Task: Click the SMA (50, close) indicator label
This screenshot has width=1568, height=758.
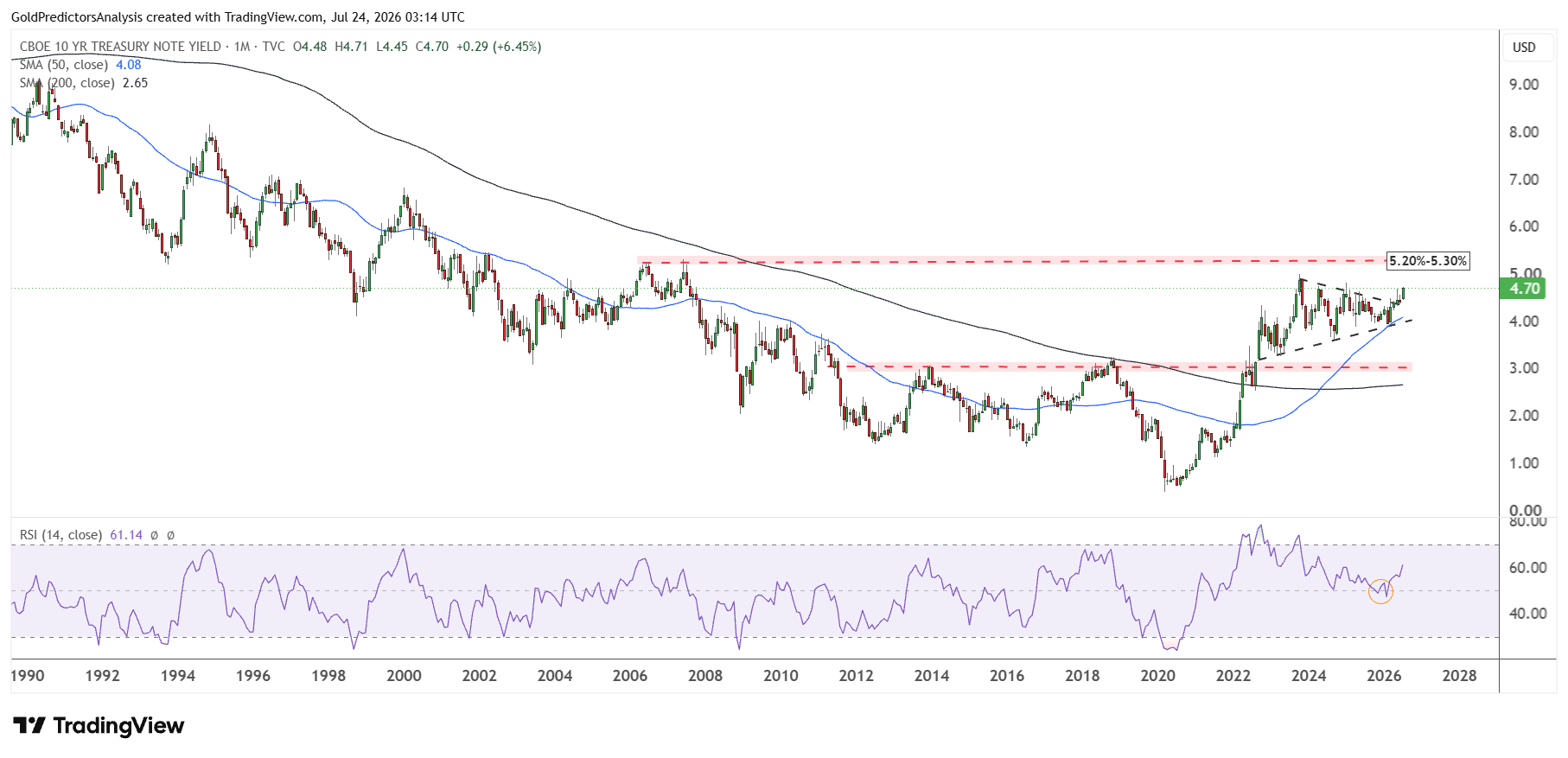Action: click(x=64, y=65)
